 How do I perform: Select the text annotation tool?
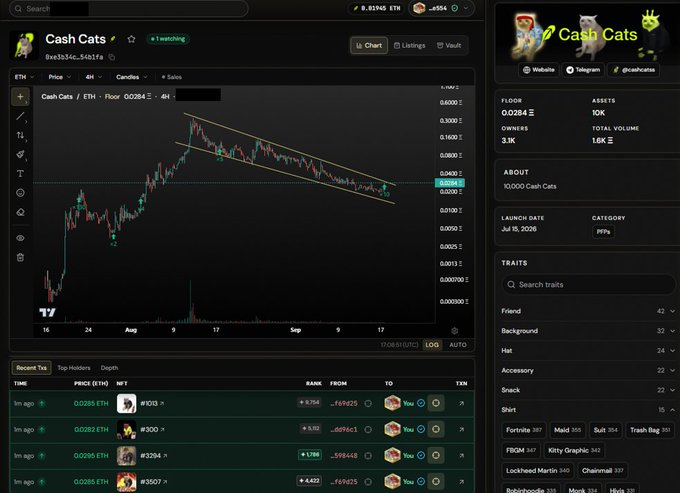click(x=20, y=173)
